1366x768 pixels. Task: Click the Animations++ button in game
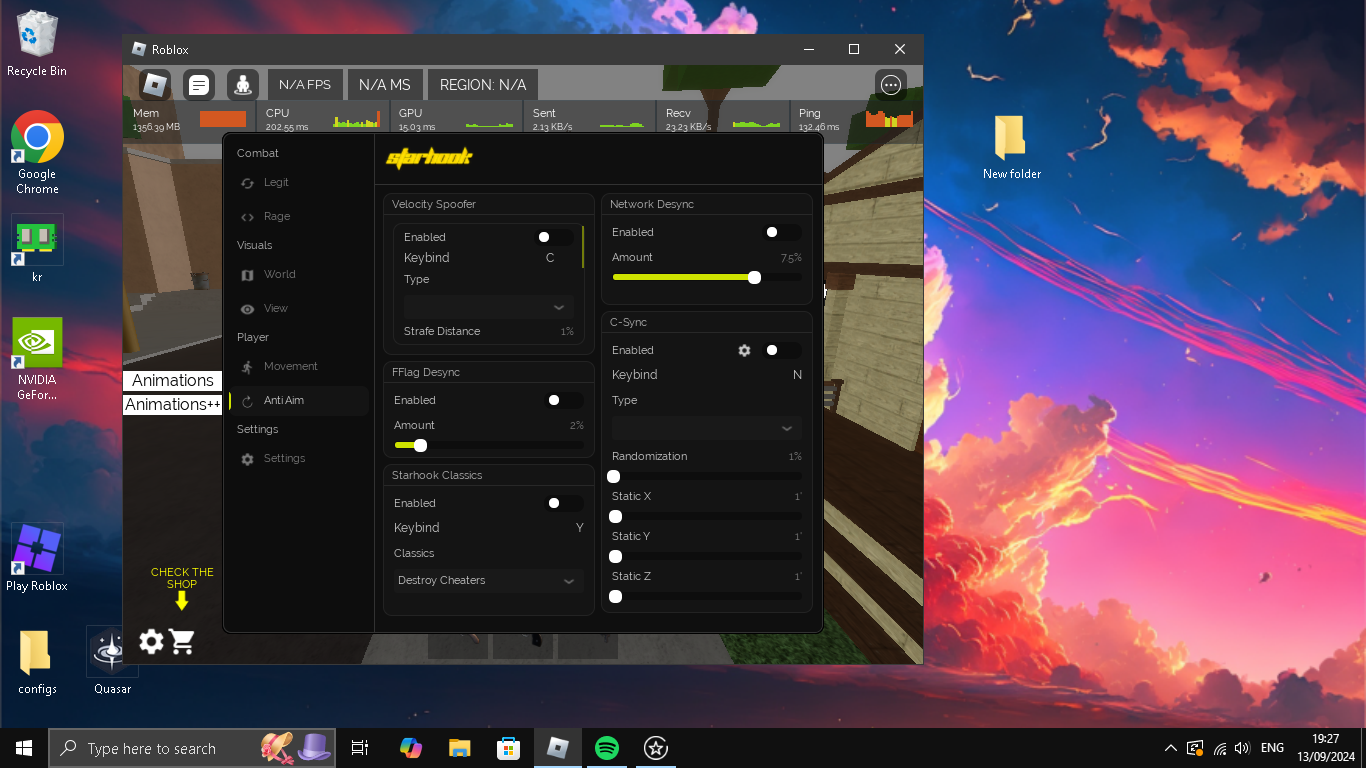pyautogui.click(x=172, y=404)
